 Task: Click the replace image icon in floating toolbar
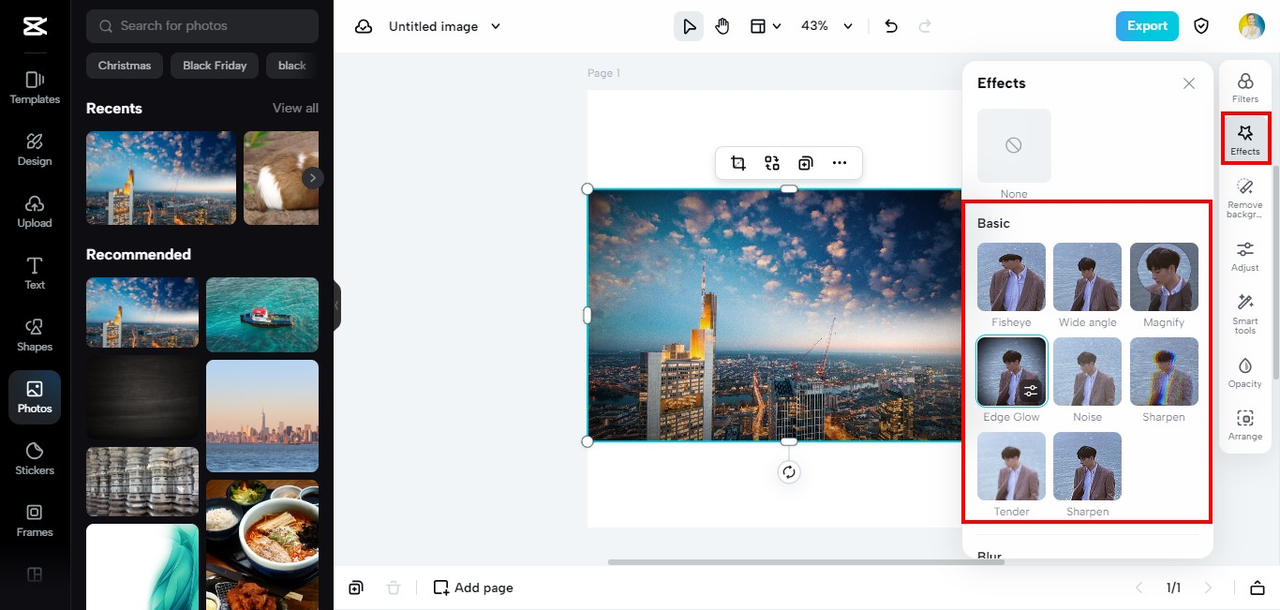[x=772, y=163]
